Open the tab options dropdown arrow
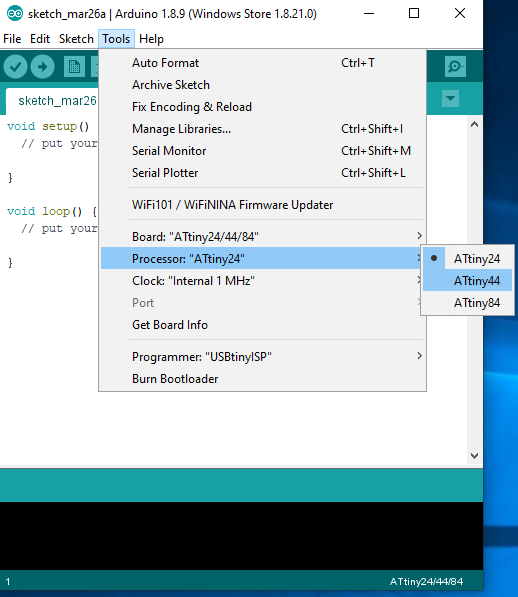This screenshot has width=518, height=597. (x=450, y=99)
